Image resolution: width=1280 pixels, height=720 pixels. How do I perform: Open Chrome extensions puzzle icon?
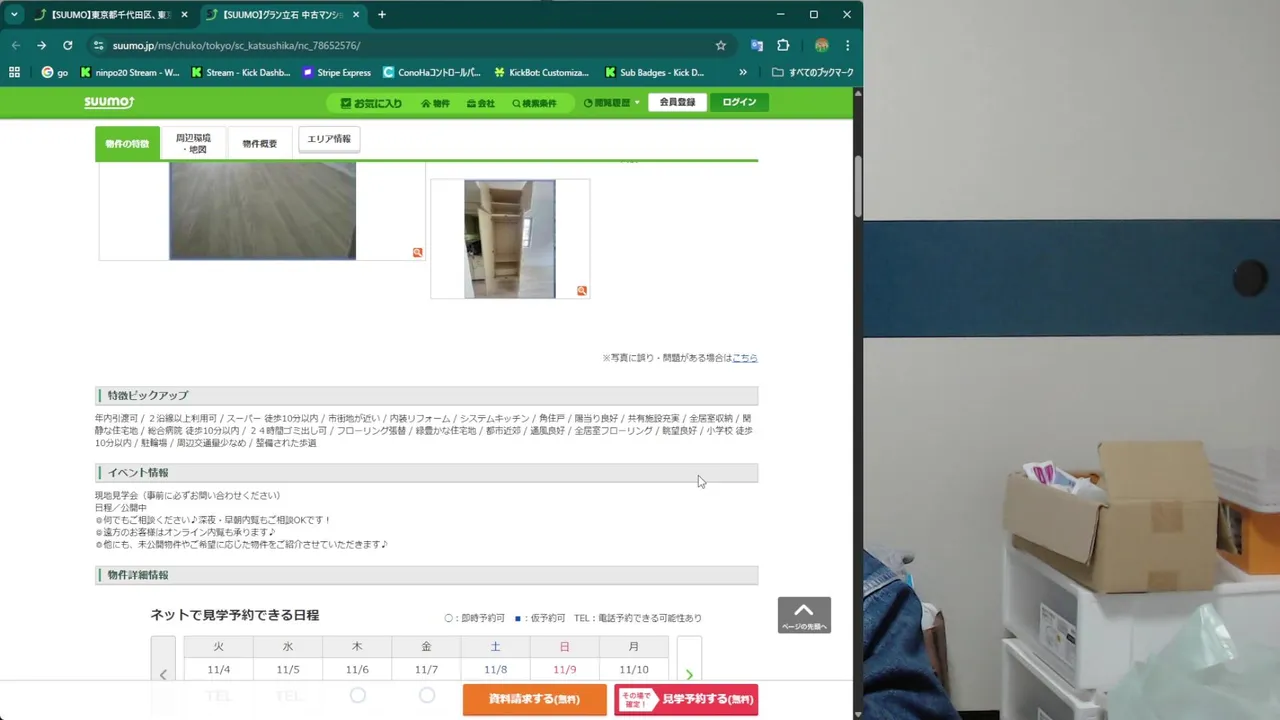[x=783, y=45]
